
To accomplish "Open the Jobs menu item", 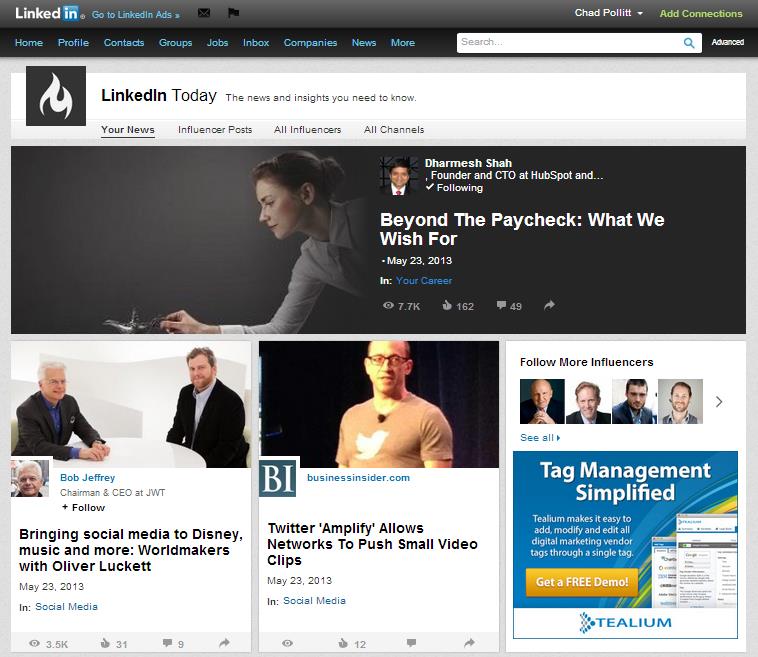I will [x=217, y=43].
